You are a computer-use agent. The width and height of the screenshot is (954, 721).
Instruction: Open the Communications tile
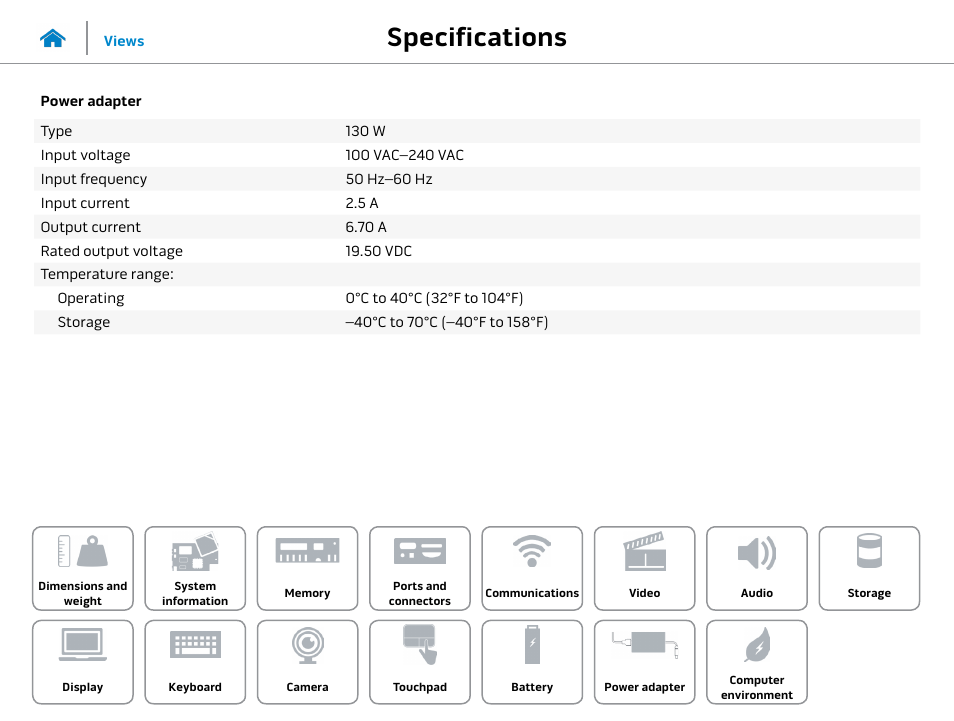coord(532,568)
